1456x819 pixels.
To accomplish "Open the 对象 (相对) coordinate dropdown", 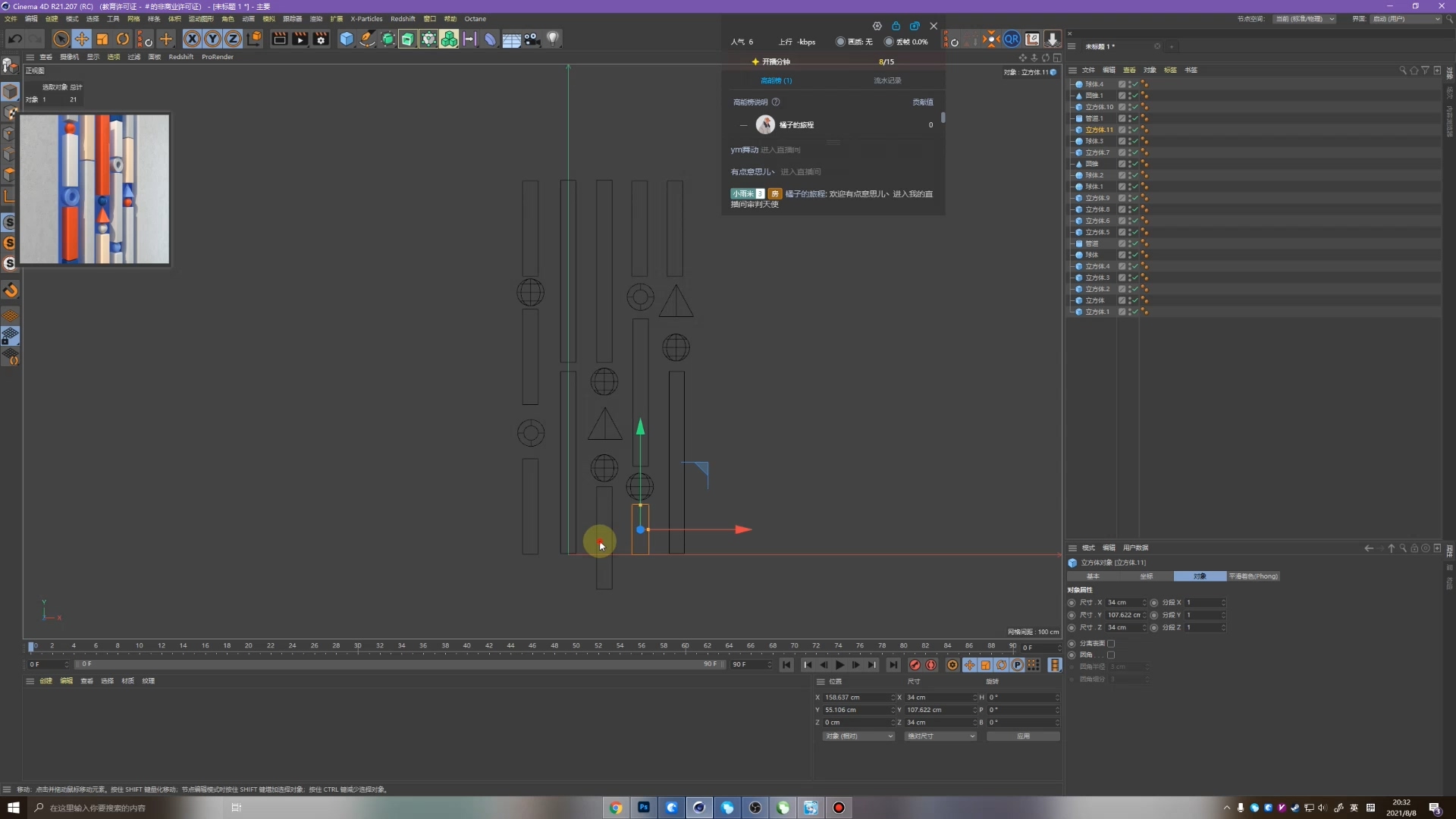I will pos(858,736).
